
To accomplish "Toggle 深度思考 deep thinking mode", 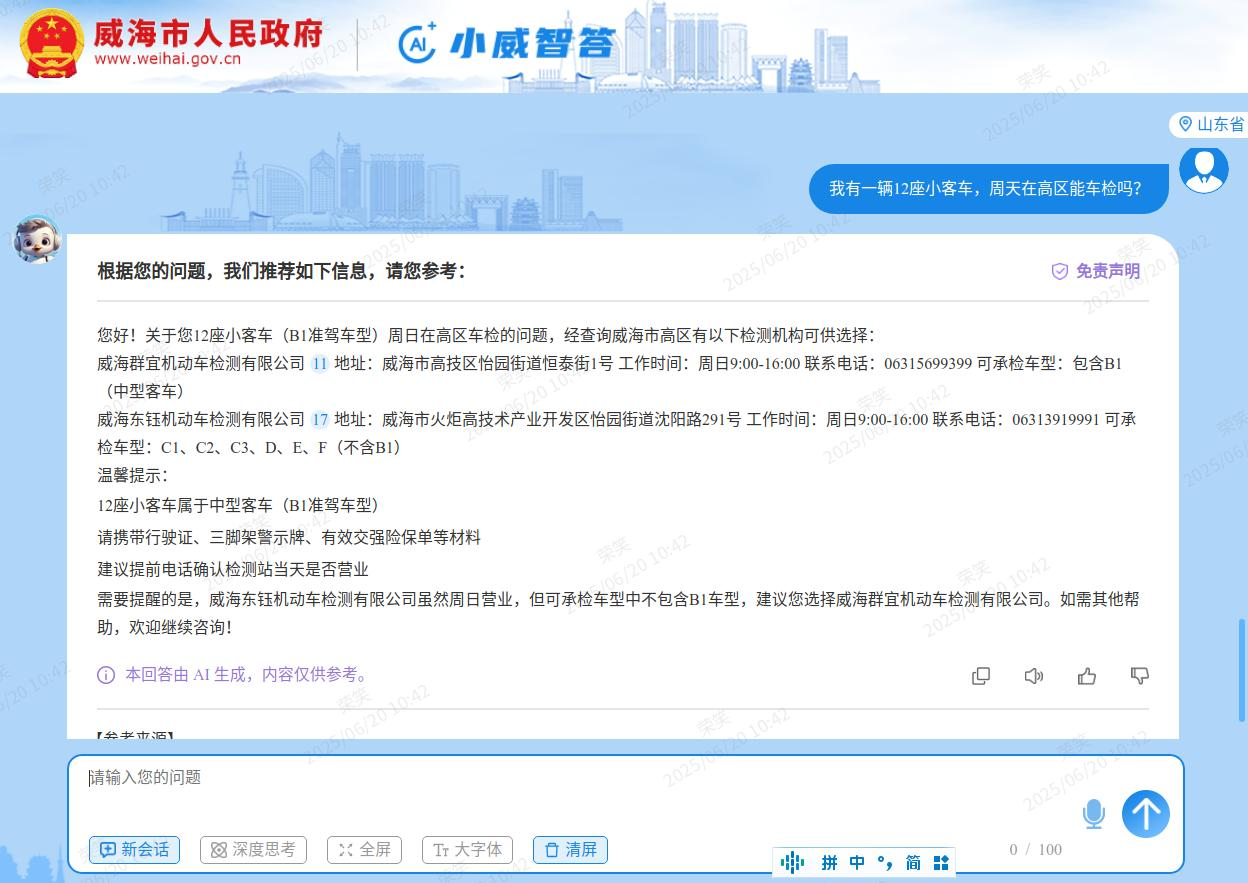I will tap(254, 850).
